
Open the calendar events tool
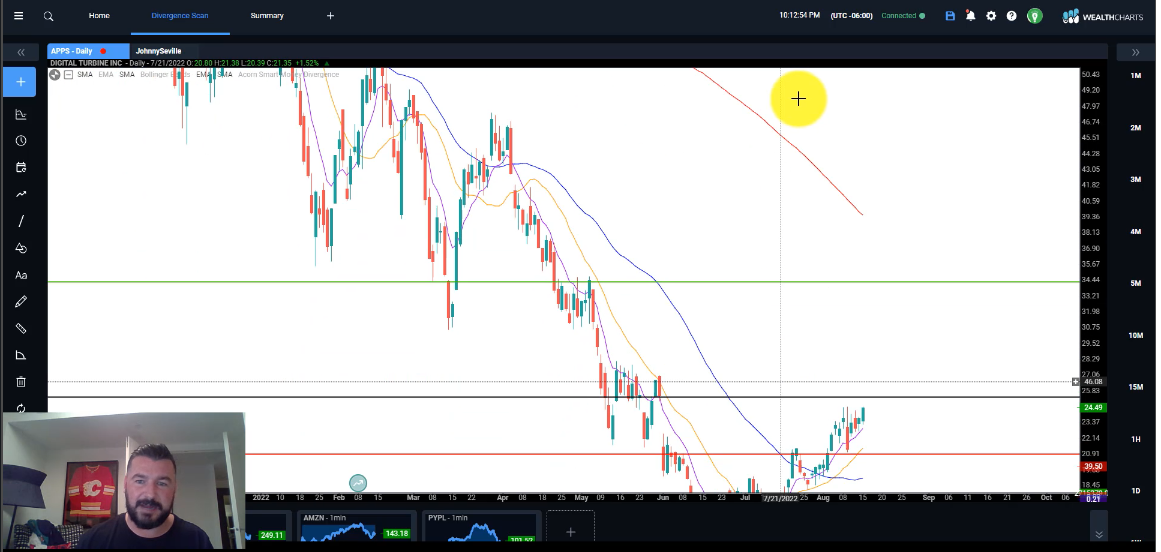click(x=21, y=167)
